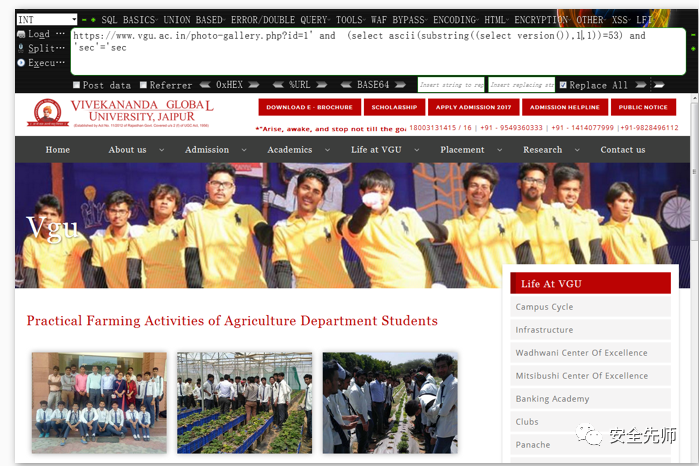The width and height of the screenshot is (699, 466).
Task: Click the green plus icon beside INT dropdown
Action: coord(93,20)
